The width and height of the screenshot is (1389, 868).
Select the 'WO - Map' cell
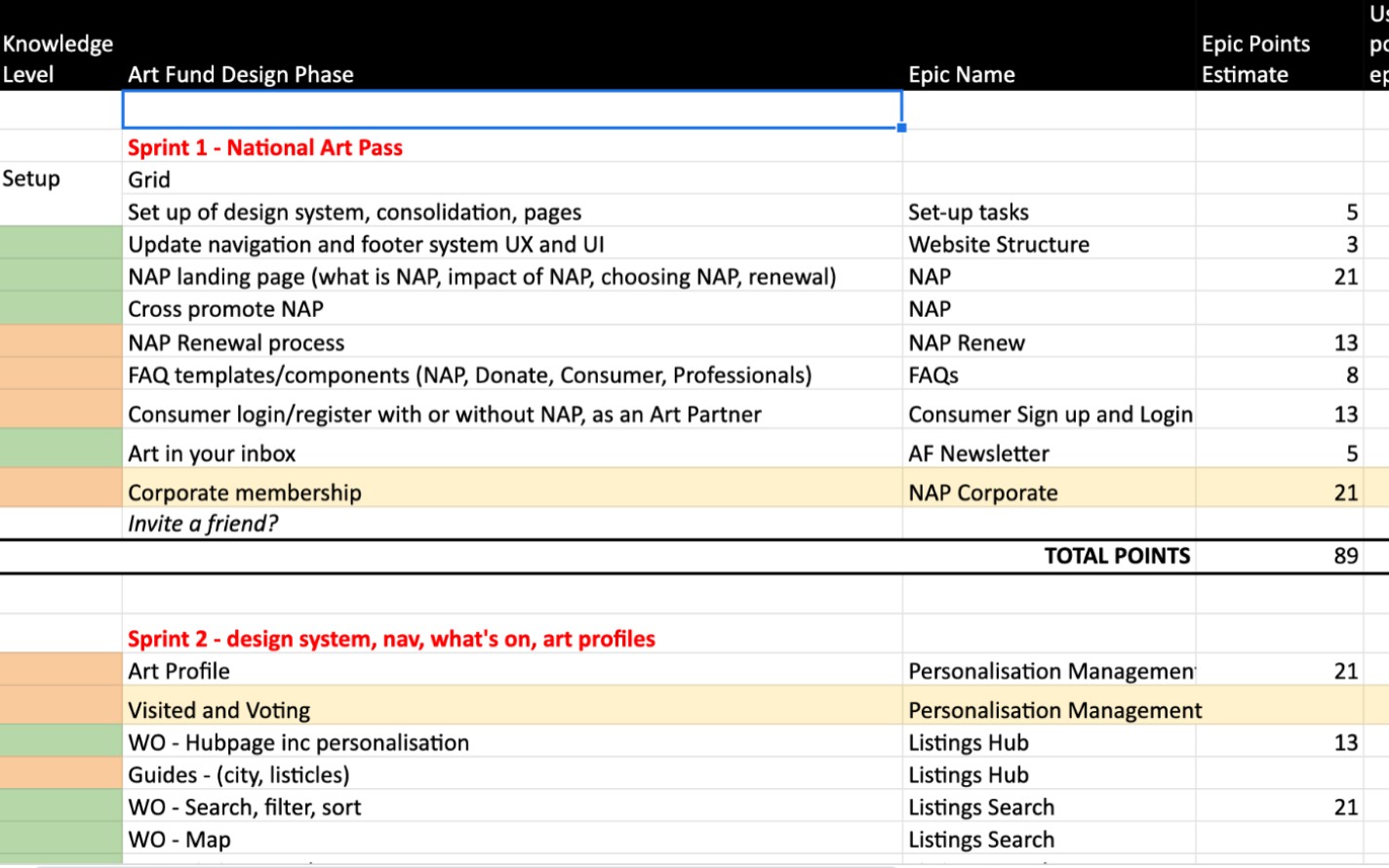(x=512, y=839)
